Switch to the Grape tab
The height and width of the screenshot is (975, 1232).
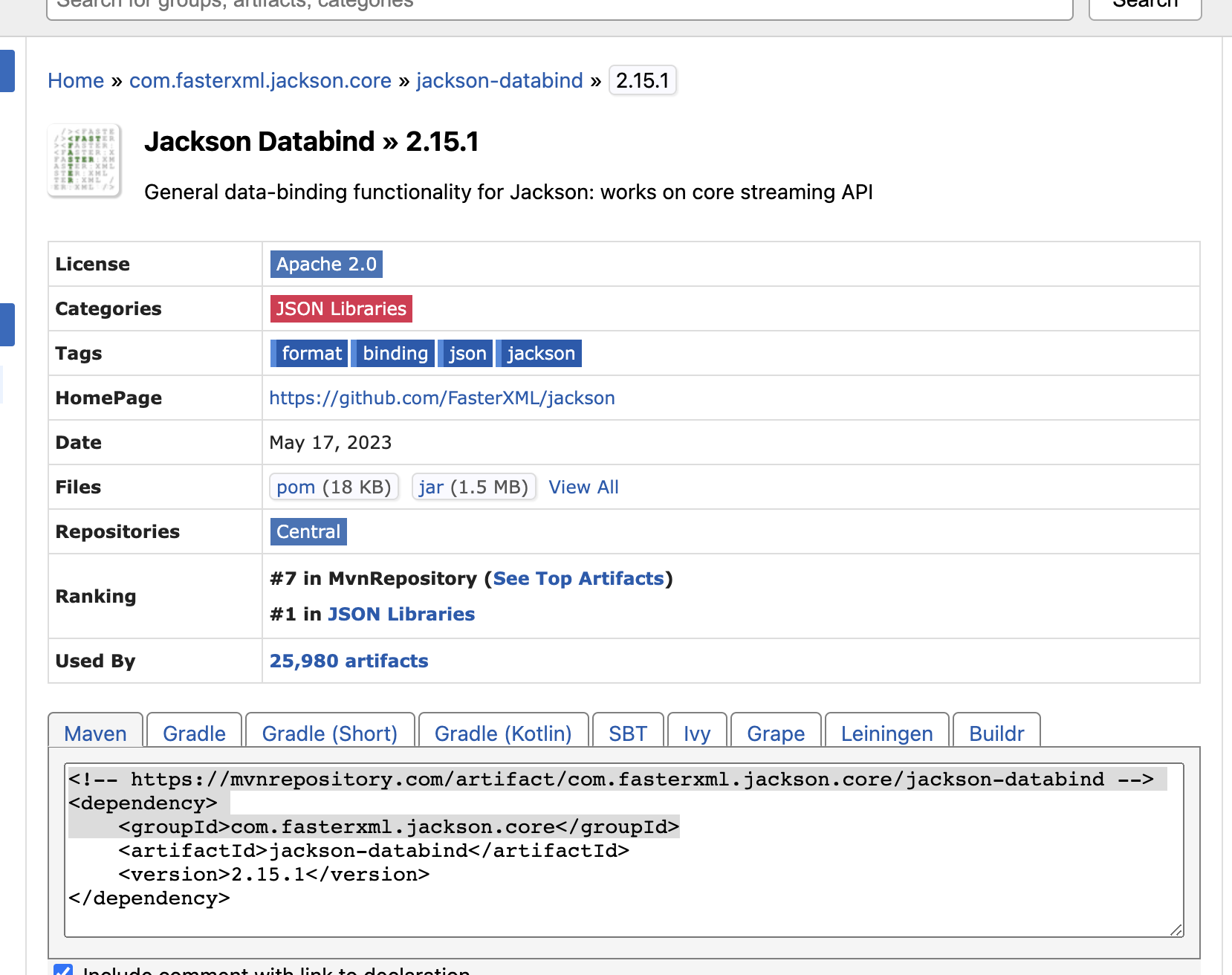(776, 731)
